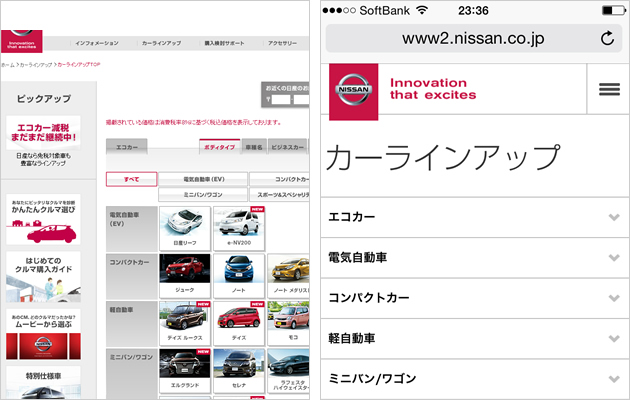Screen dimensions: 630x400
Task: Open インフォメーション in desktop navigation
Action: [97, 43]
